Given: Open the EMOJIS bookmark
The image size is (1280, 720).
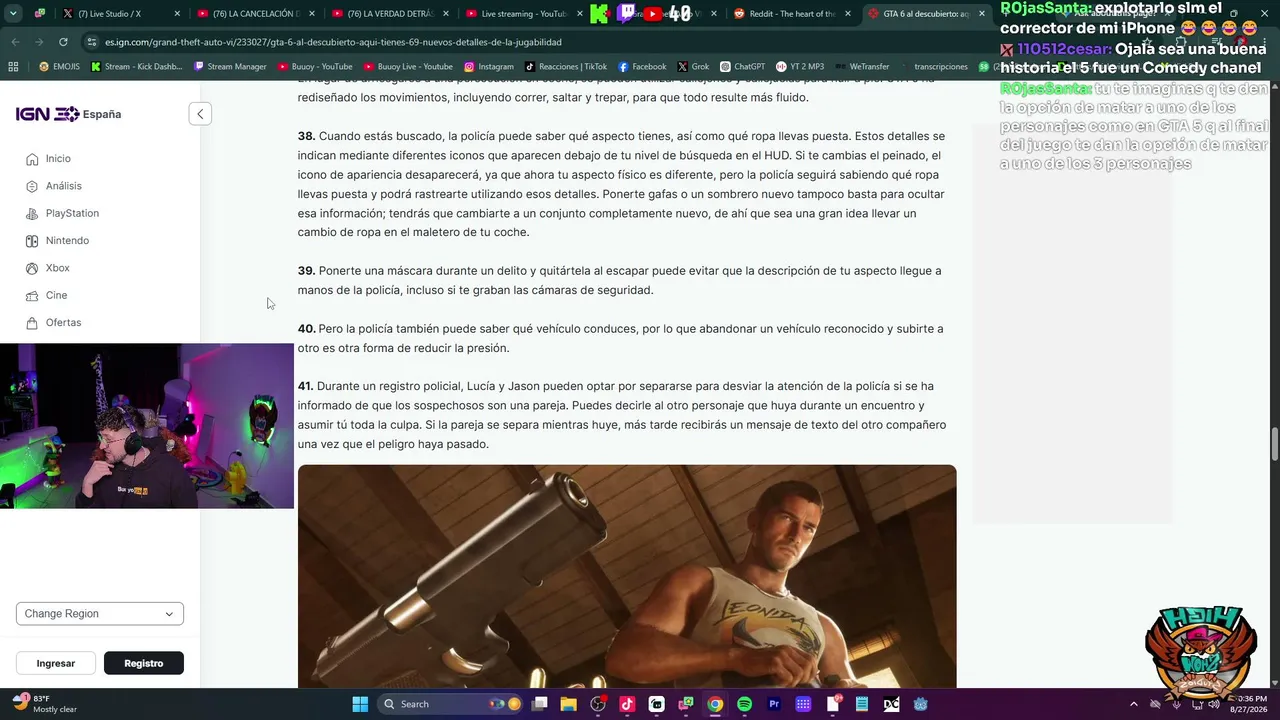Looking at the screenshot, I should pyautogui.click(x=58, y=67).
